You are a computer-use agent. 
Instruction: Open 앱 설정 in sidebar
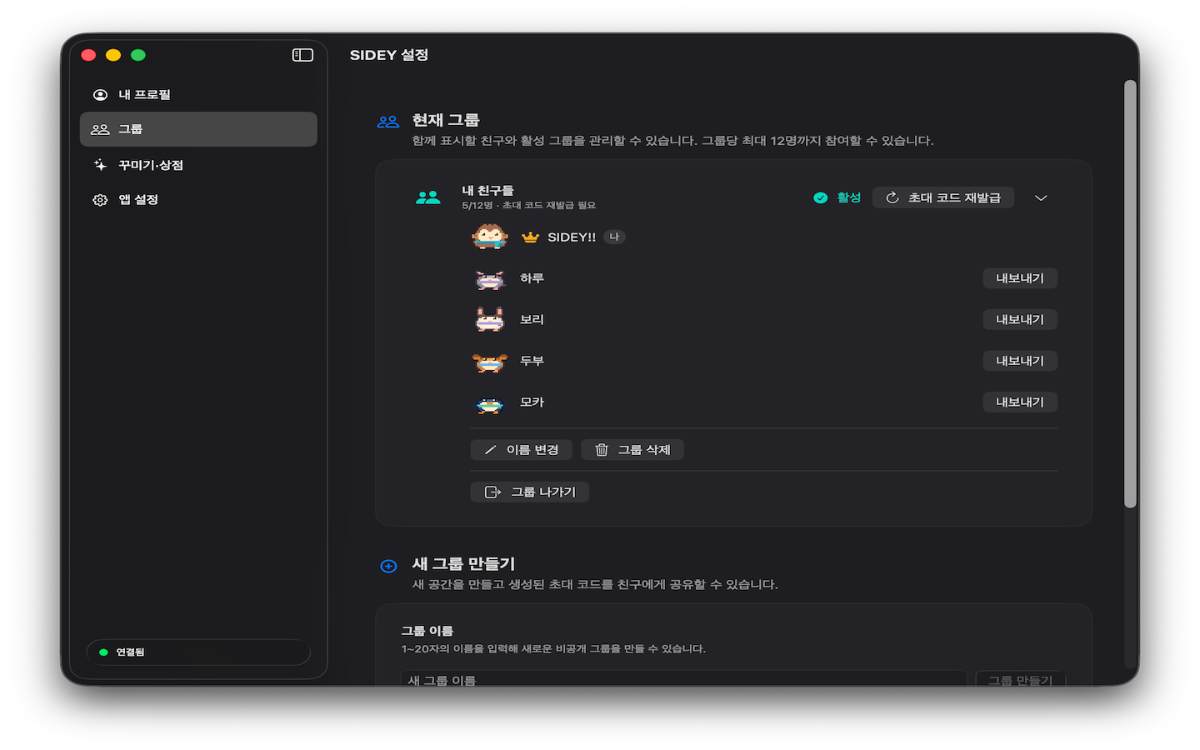(198, 200)
